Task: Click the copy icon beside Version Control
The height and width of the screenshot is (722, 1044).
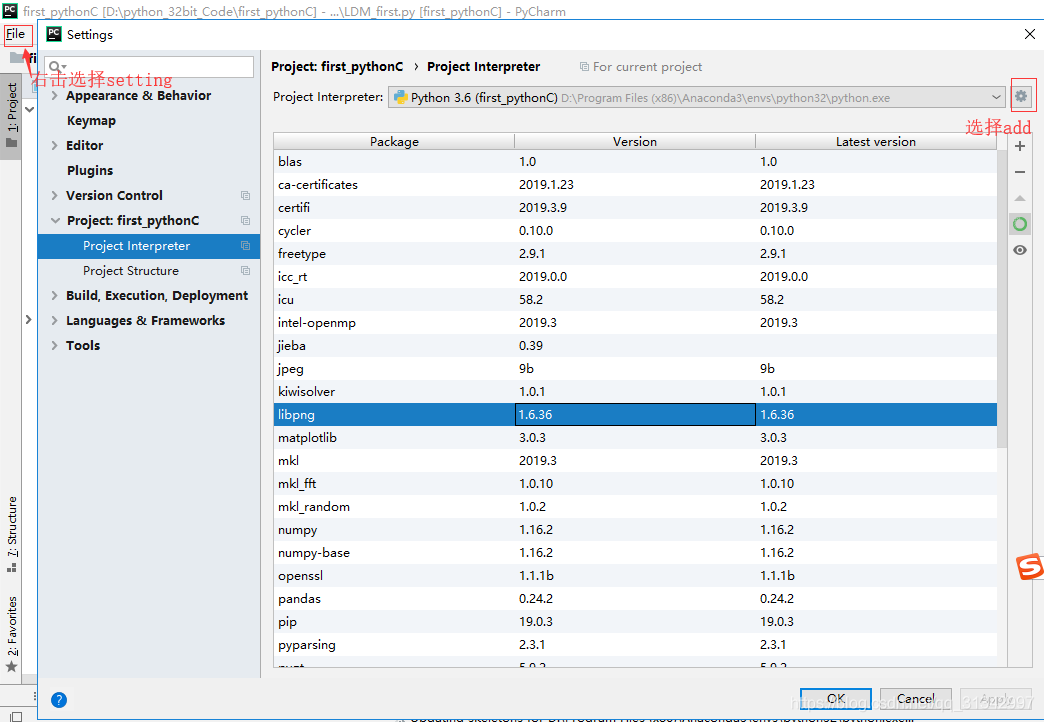Action: (x=245, y=195)
